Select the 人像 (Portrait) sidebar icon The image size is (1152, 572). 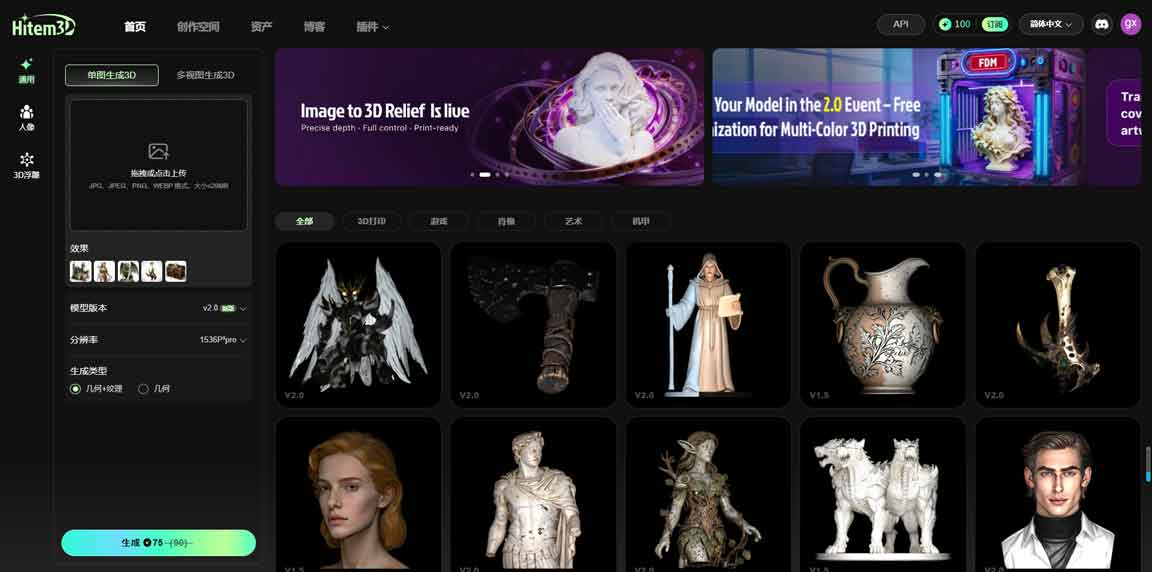[x=26, y=117]
